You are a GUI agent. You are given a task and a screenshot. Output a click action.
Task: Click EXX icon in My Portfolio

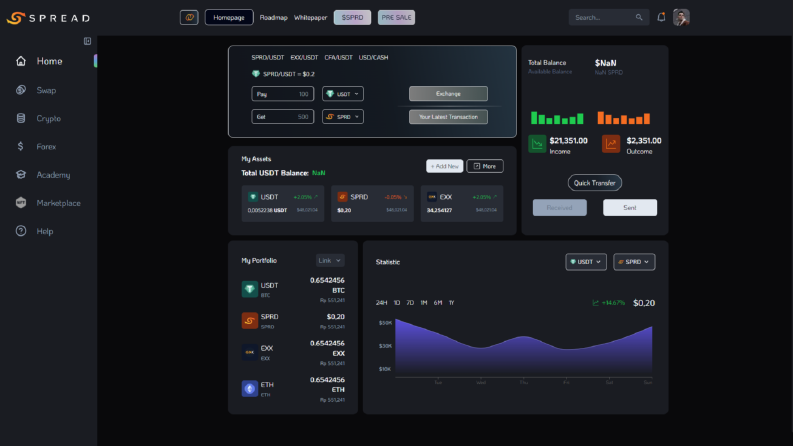(x=250, y=352)
